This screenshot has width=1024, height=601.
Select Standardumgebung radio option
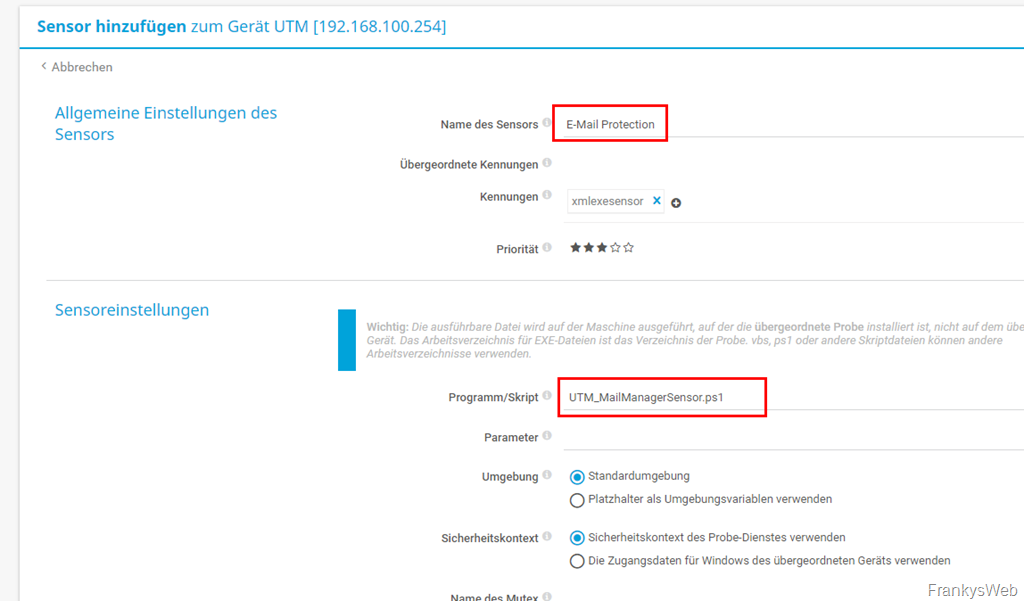click(x=577, y=477)
